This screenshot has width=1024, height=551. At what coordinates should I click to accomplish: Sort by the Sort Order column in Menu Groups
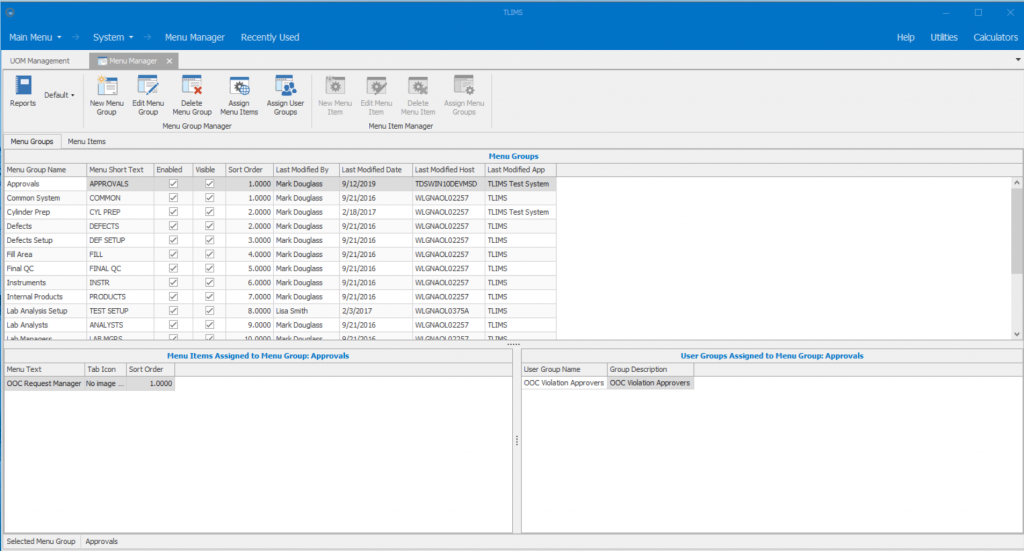pyautogui.click(x=249, y=170)
